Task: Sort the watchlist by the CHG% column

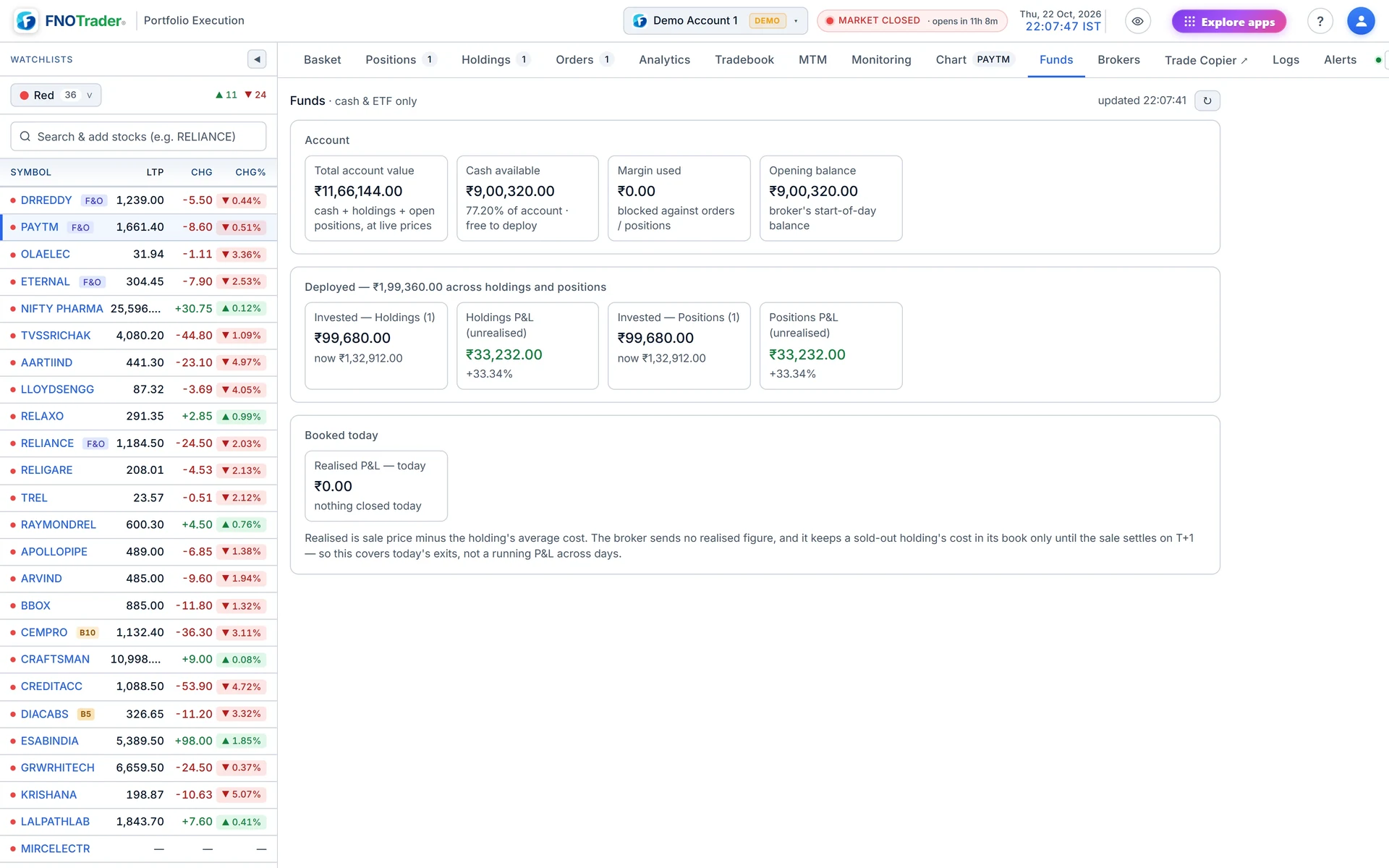Action: click(250, 172)
